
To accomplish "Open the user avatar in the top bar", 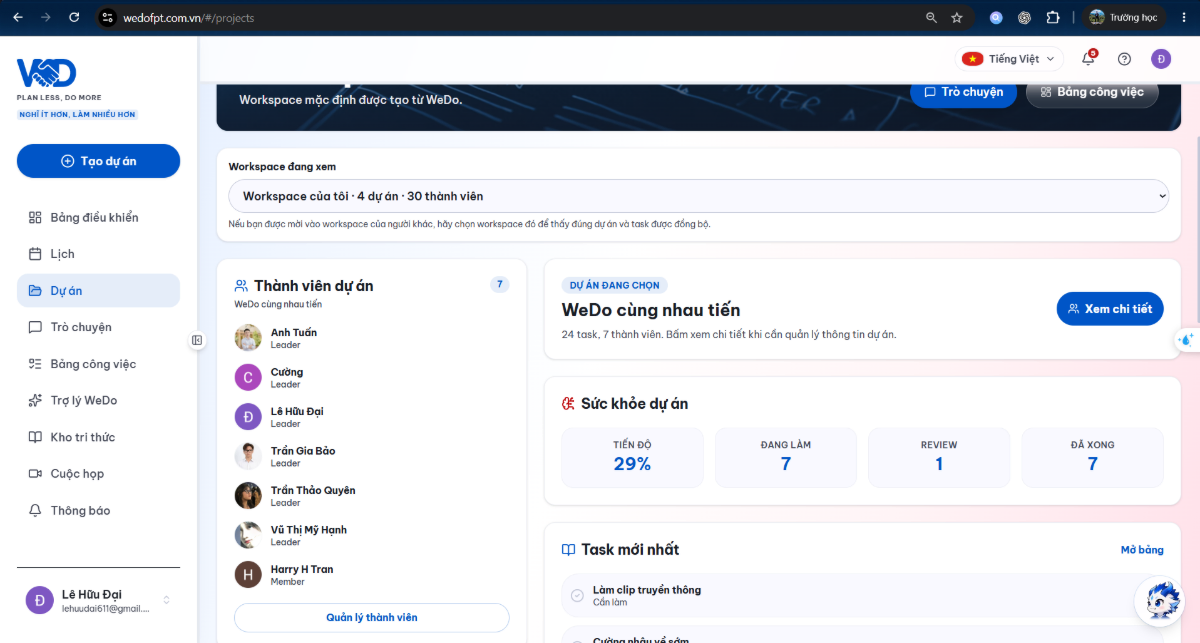I will tap(1161, 59).
